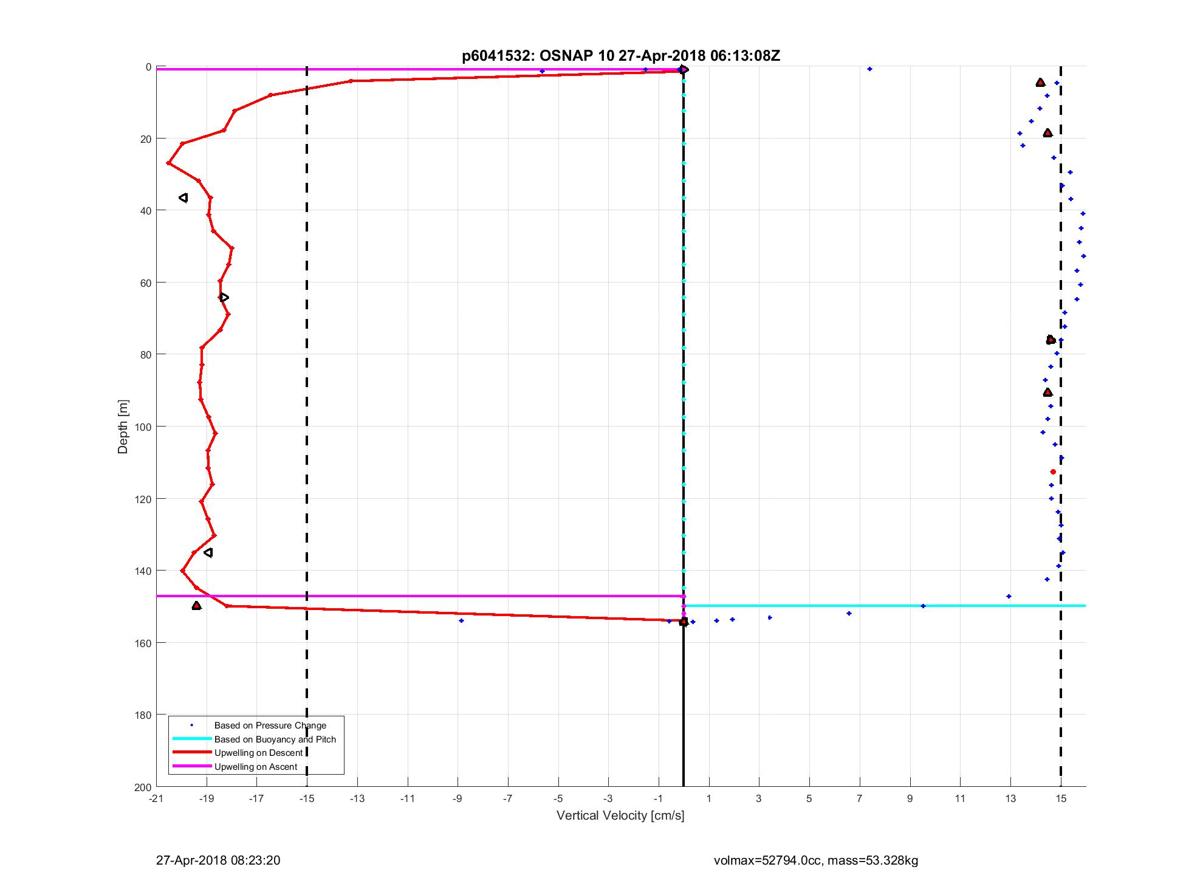This screenshot has height=885, width=1200.
Task: Click y-axis tick label 120
Action: (142, 499)
